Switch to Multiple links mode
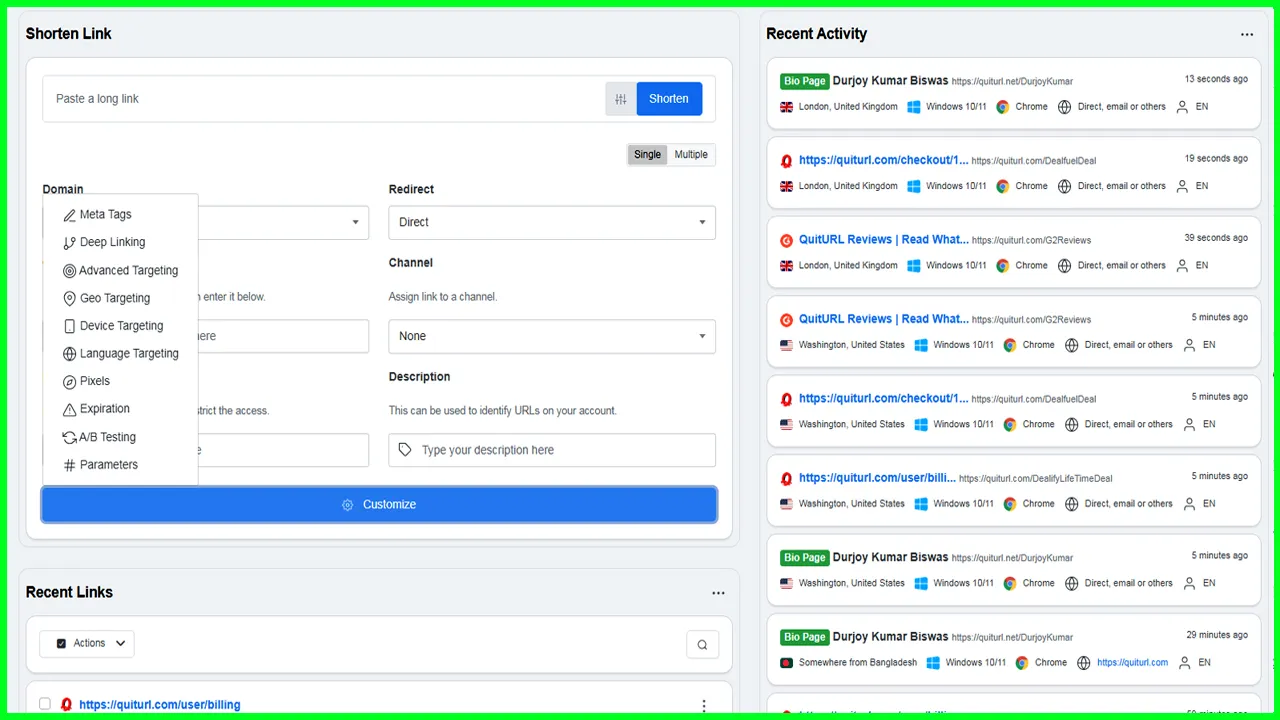 coord(691,154)
